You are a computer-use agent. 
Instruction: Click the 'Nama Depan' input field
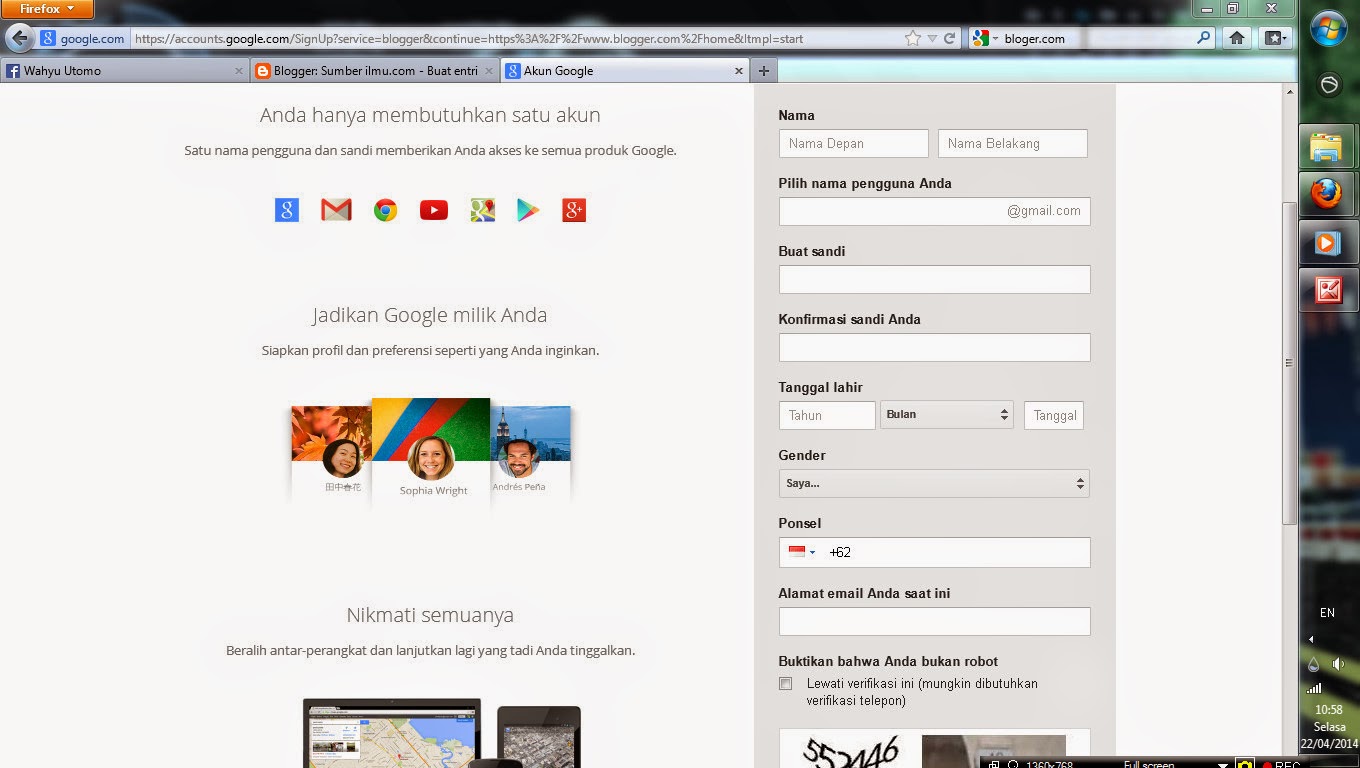pyautogui.click(x=853, y=143)
